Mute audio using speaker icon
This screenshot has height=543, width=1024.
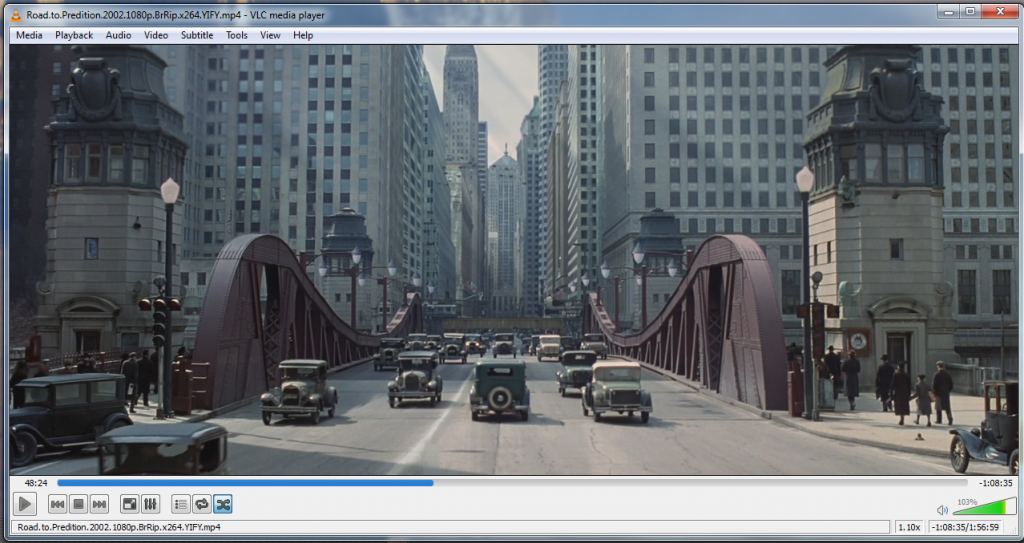click(x=942, y=510)
